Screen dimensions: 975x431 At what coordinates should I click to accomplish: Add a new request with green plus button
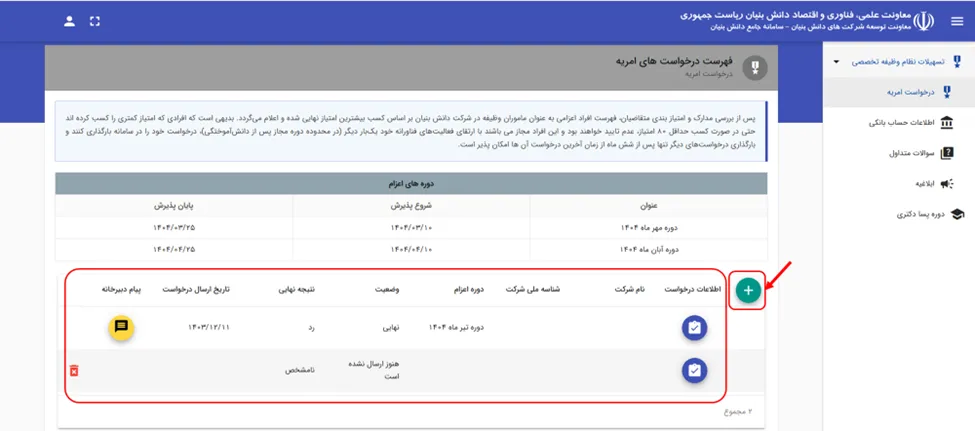point(749,290)
